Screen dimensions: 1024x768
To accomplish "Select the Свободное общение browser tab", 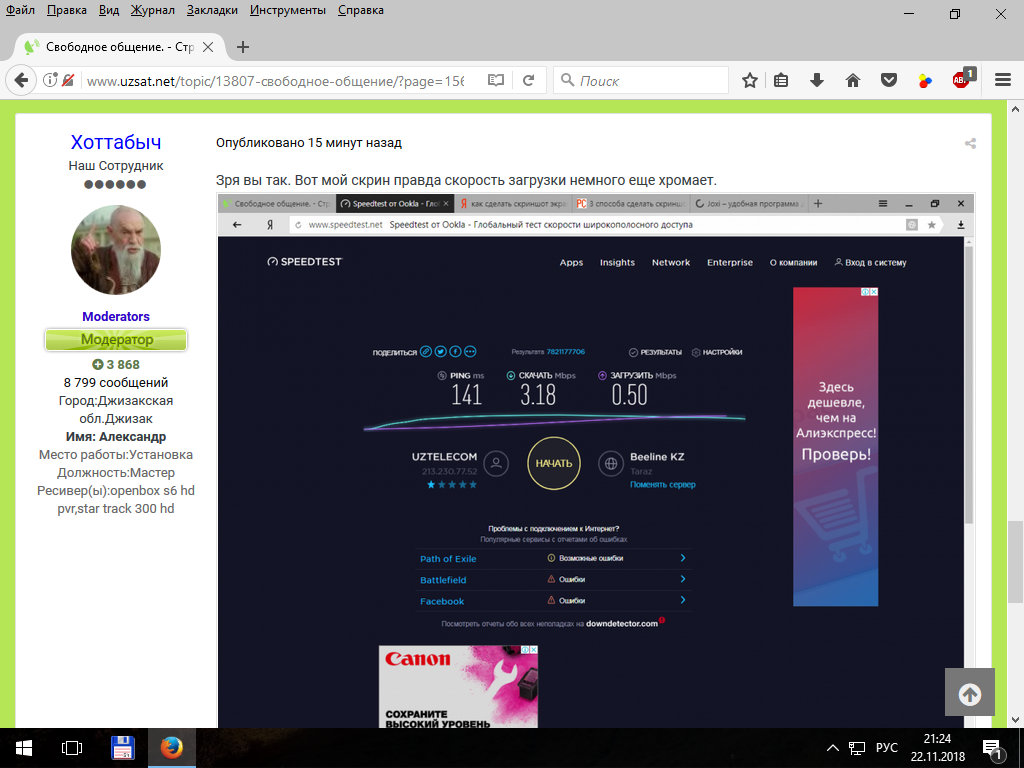I will pos(118,47).
